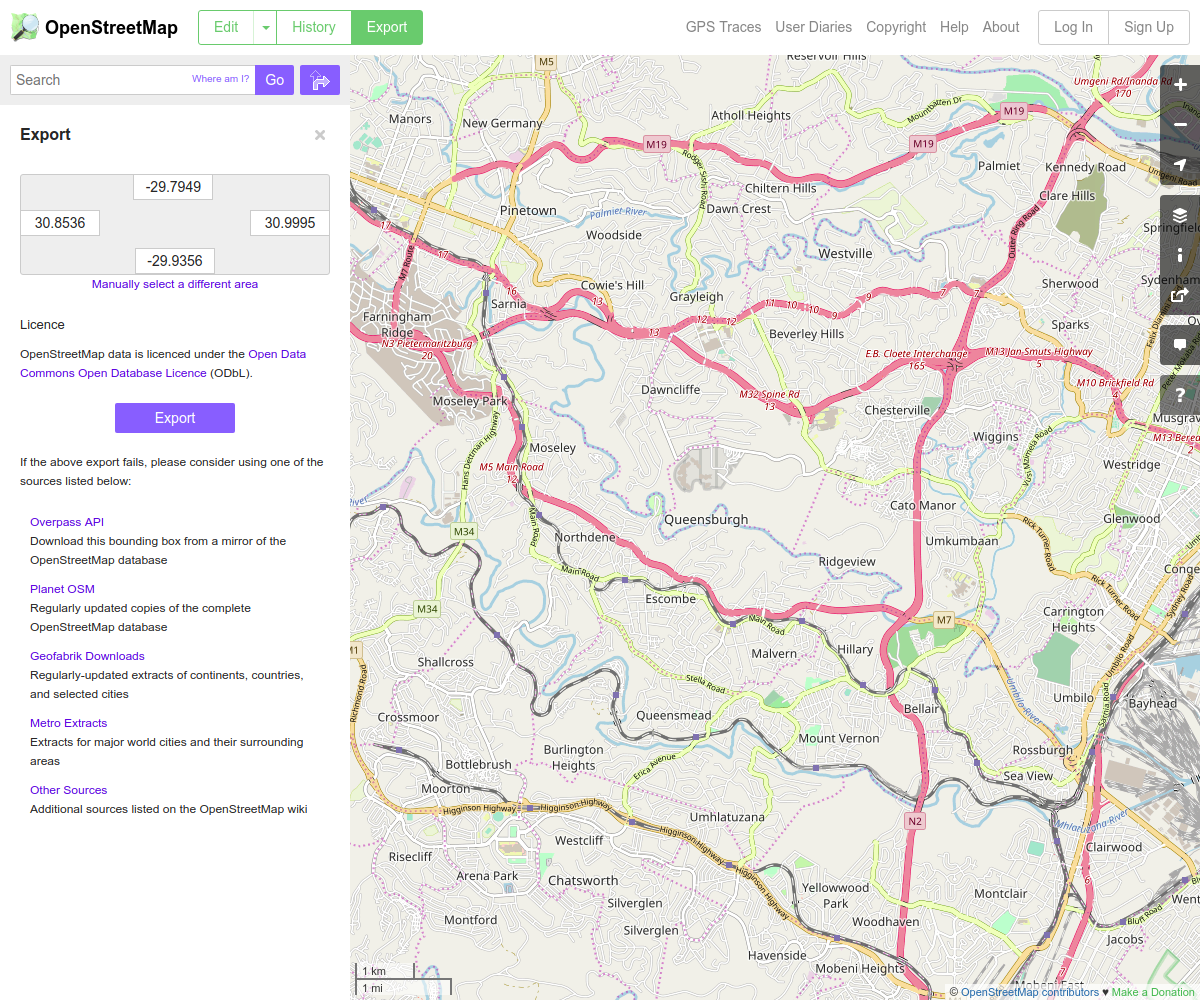
Task: Show my location with the arrow icon
Action: click(1180, 165)
